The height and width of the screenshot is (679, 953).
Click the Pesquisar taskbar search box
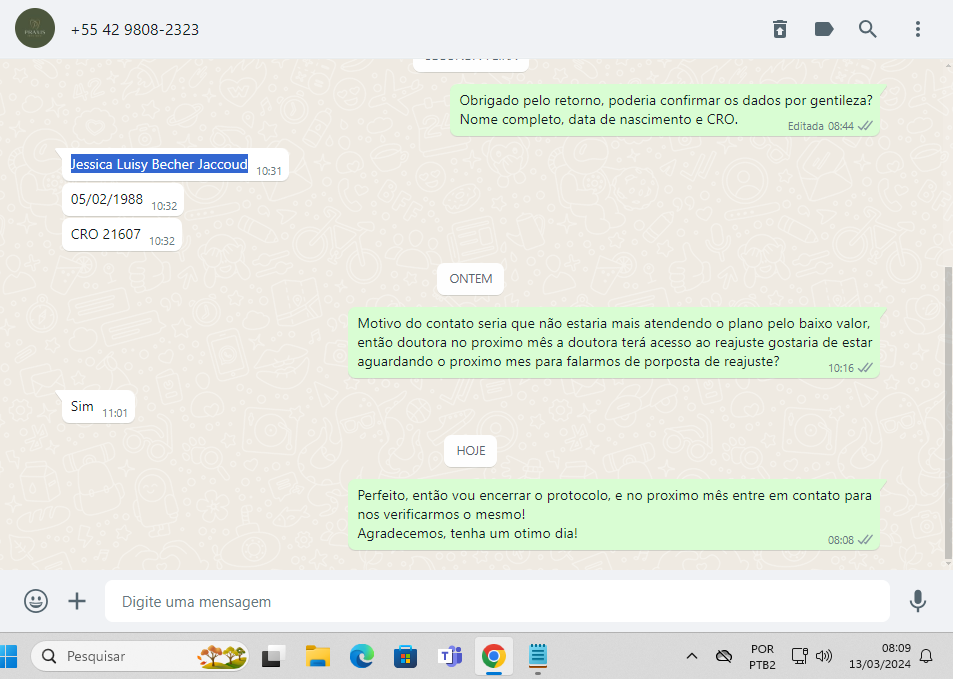click(x=140, y=657)
